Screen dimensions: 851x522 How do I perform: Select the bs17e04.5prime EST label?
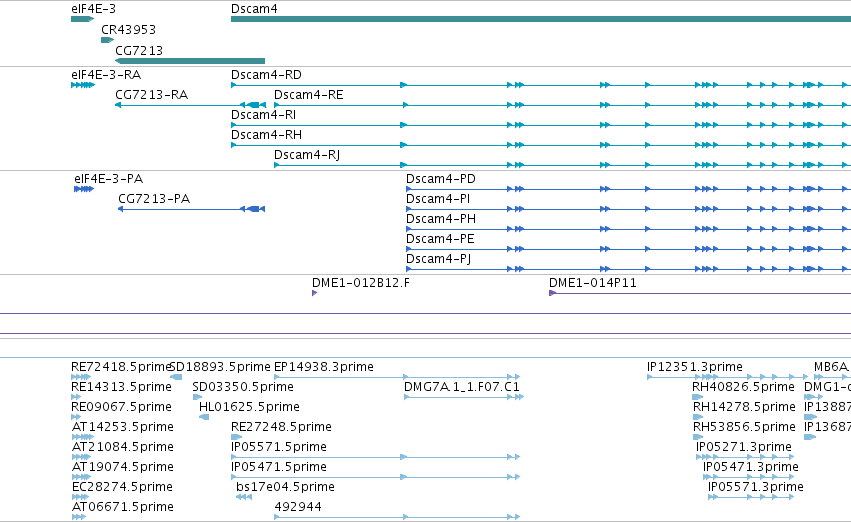285,487
